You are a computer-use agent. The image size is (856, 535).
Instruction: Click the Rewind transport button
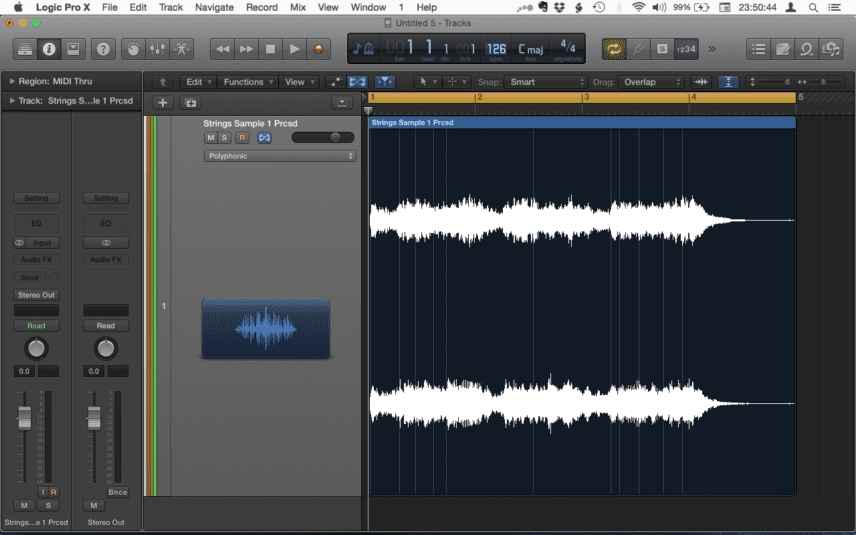222,49
